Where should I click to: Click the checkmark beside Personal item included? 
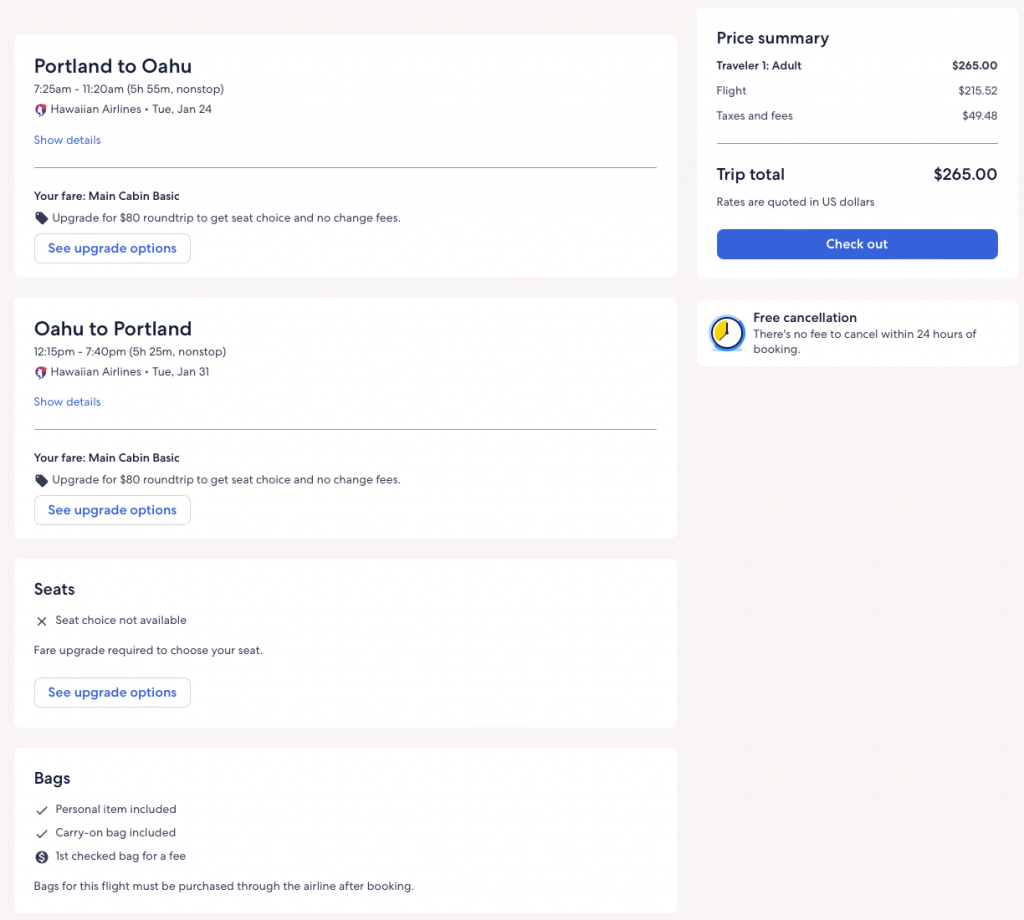(x=42, y=810)
